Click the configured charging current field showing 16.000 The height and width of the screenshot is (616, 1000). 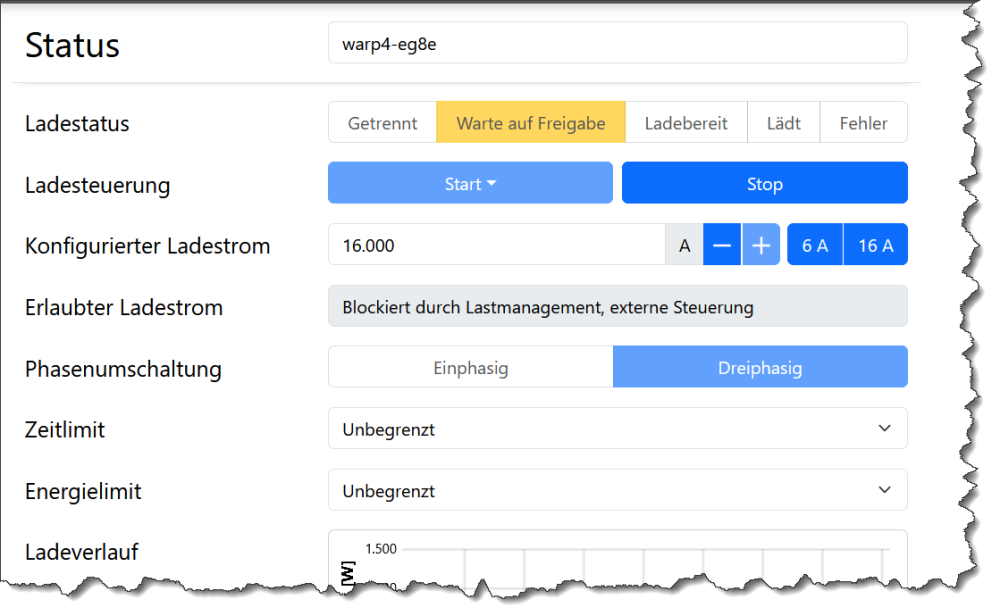pyautogui.click(x=497, y=245)
